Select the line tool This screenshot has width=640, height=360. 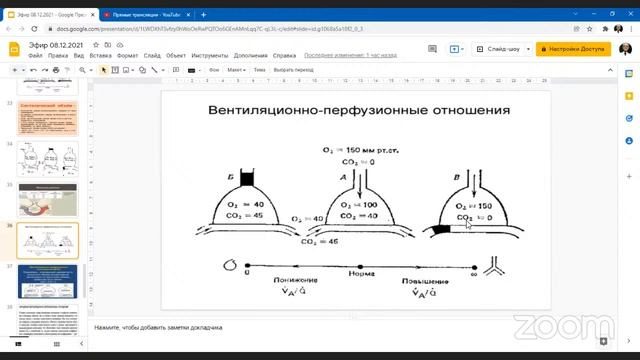click(154, 70)
